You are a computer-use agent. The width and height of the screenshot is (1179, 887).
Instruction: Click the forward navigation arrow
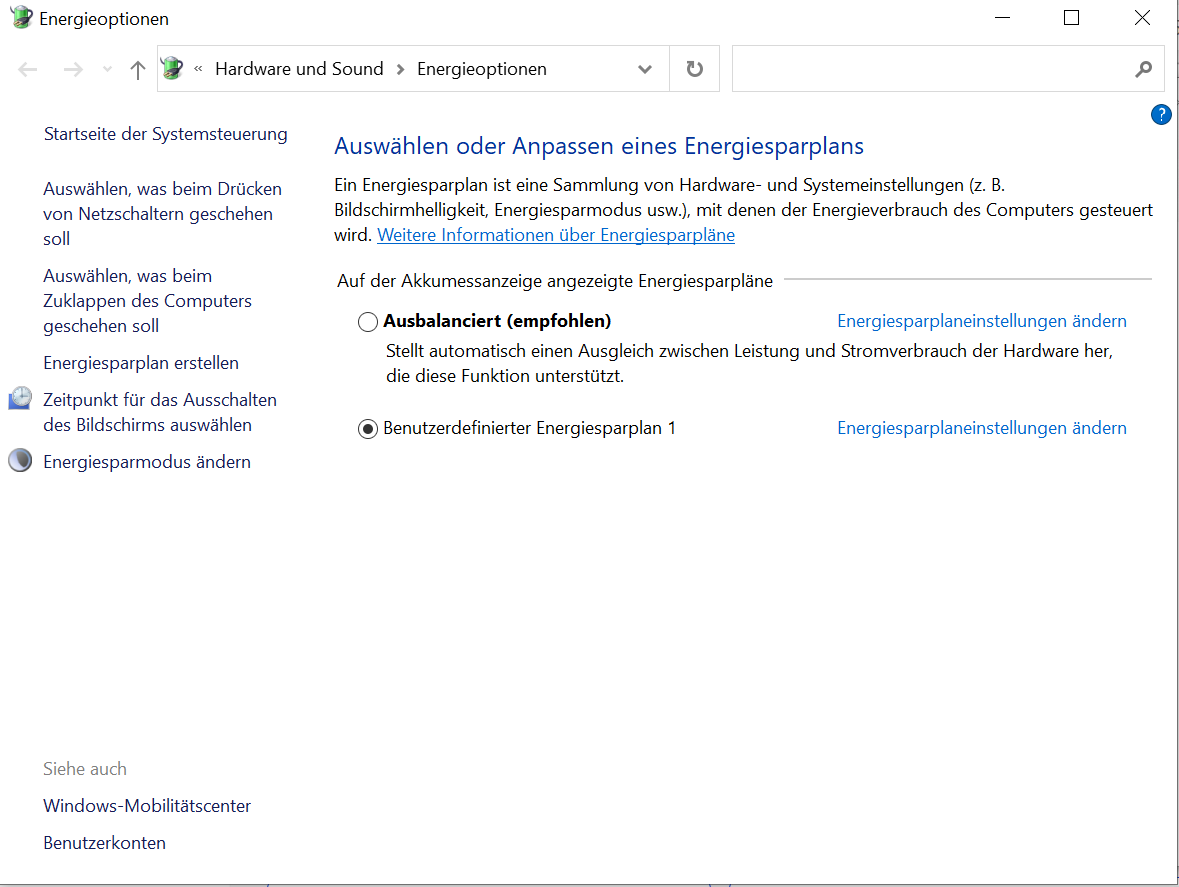(x=73, y=70)
